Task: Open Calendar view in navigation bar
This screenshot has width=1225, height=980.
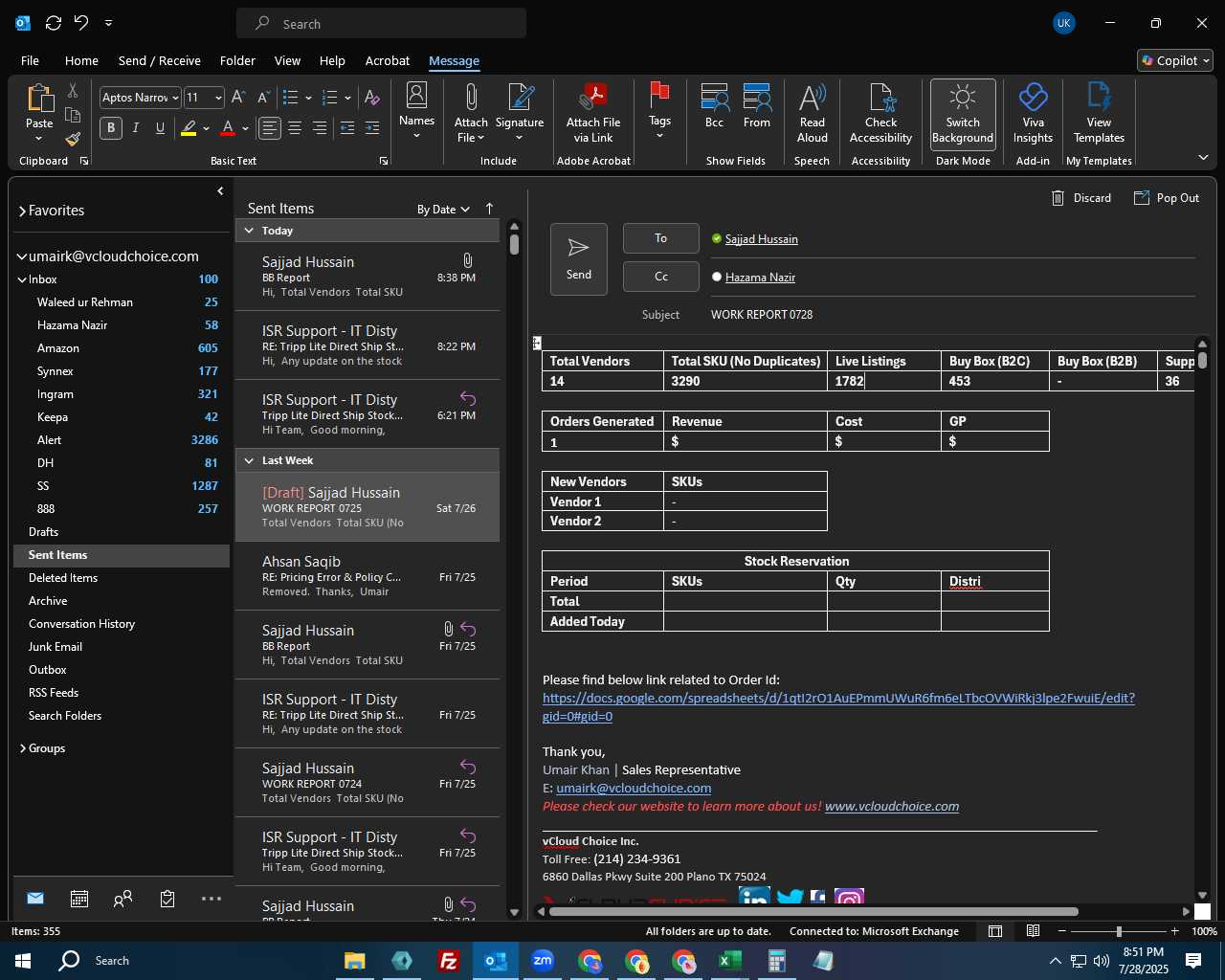Action: [x=79, y=899]
